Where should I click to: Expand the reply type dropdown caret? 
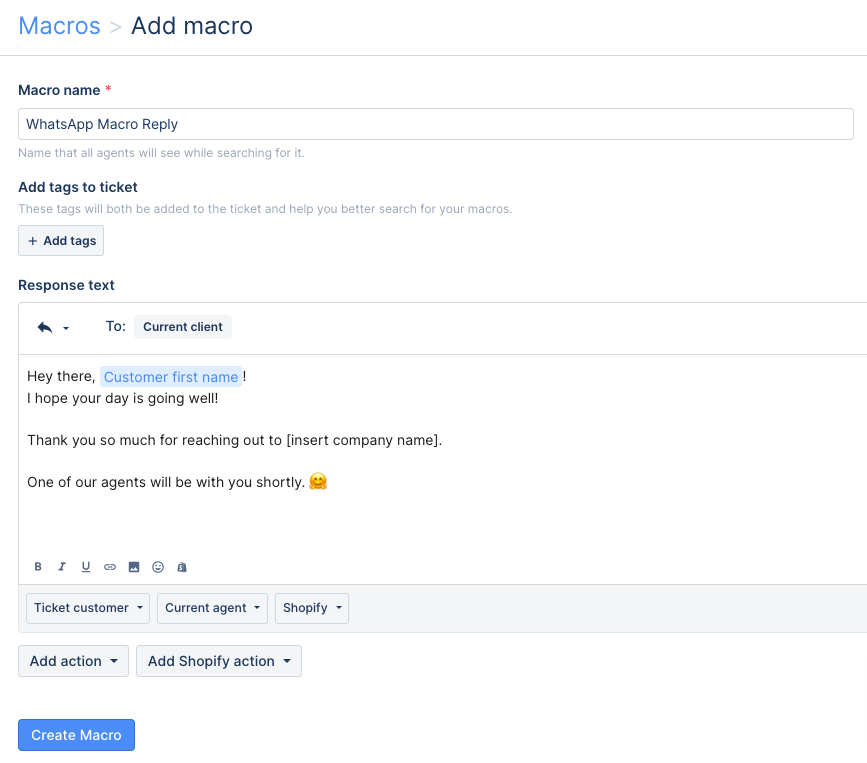pyautogui.click(x=66, y=328)
